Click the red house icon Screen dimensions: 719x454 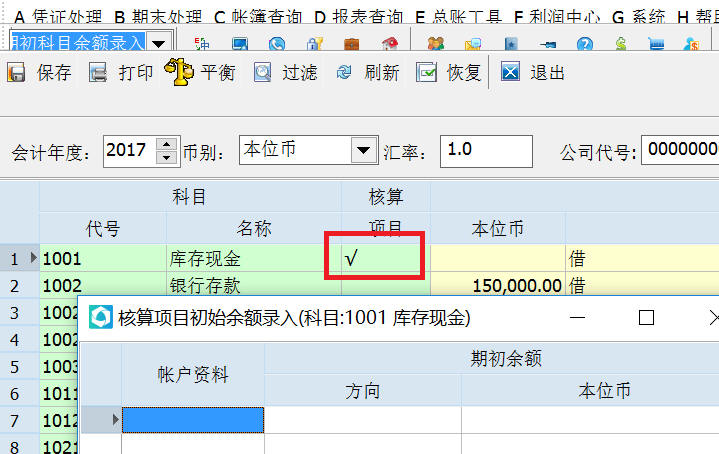pyautogui.click(x=389, y=44)
